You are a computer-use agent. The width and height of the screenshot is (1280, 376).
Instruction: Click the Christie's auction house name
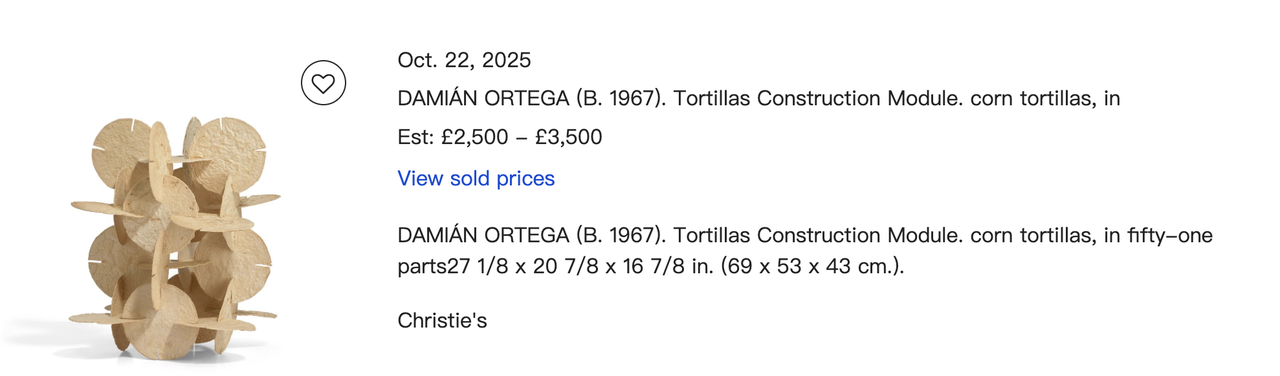[442, 321]
